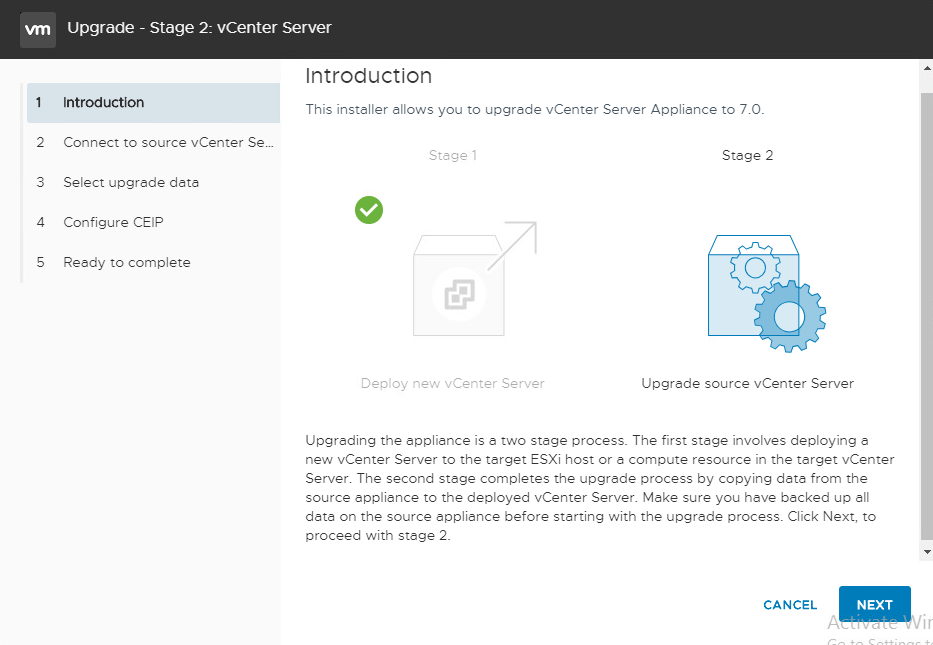Click the "Stage 1" label
933x645 pixels.
tap(453, 155)
